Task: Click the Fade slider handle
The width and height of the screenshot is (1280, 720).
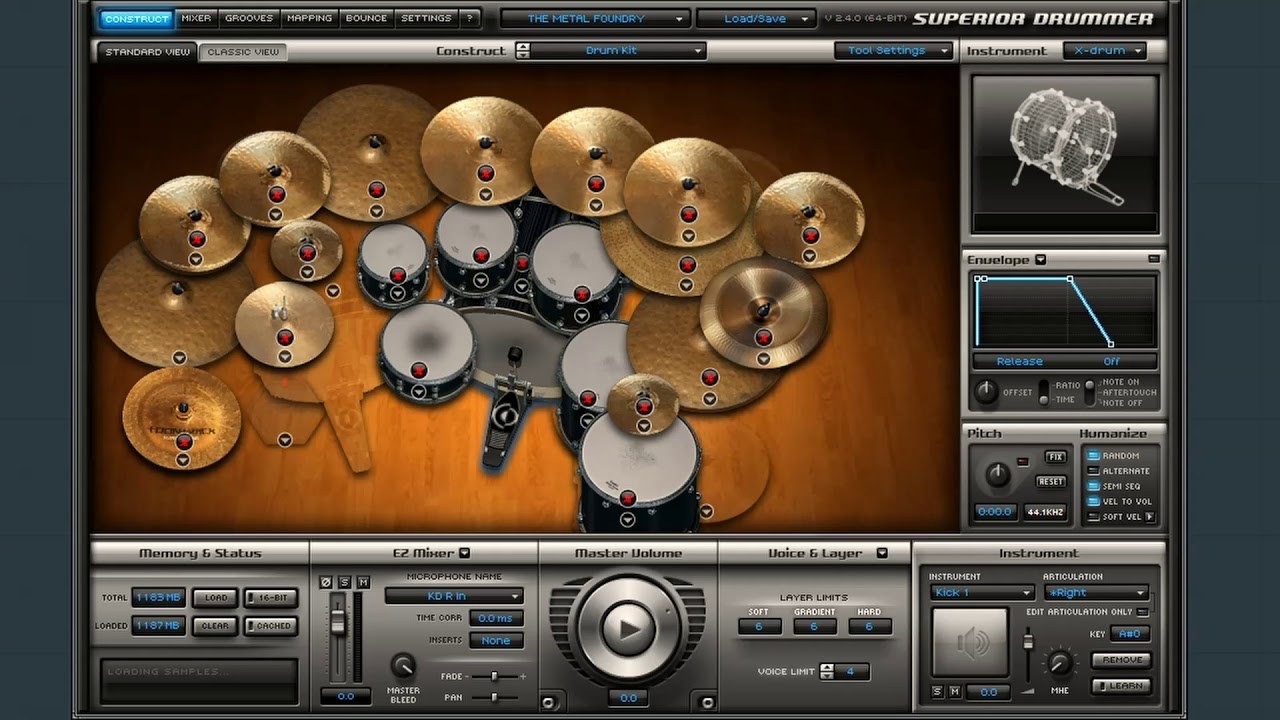Action: coord(494,676)
